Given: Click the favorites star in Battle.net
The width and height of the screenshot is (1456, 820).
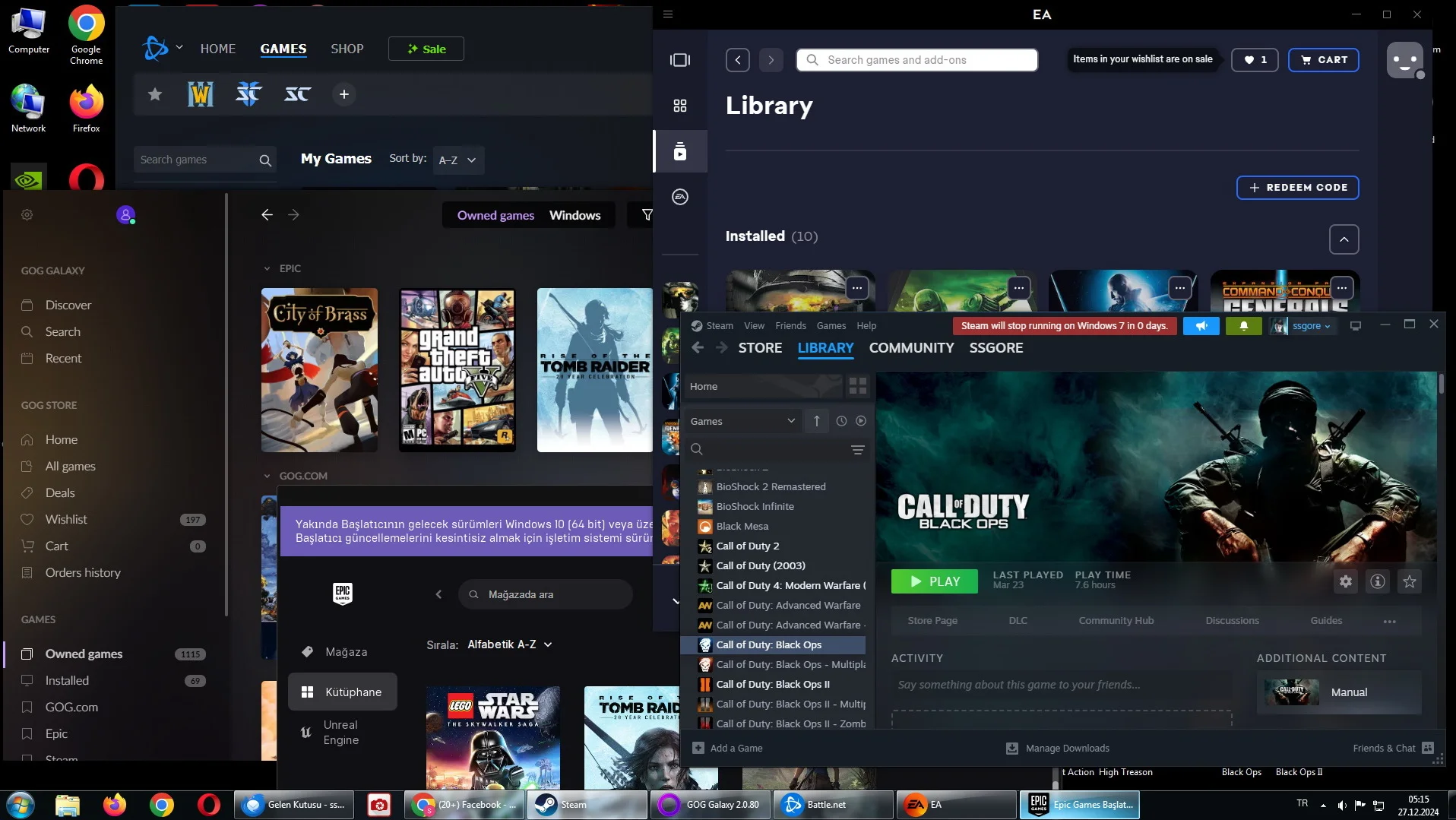Looking at the screenshot, I should tap(155, 94).
